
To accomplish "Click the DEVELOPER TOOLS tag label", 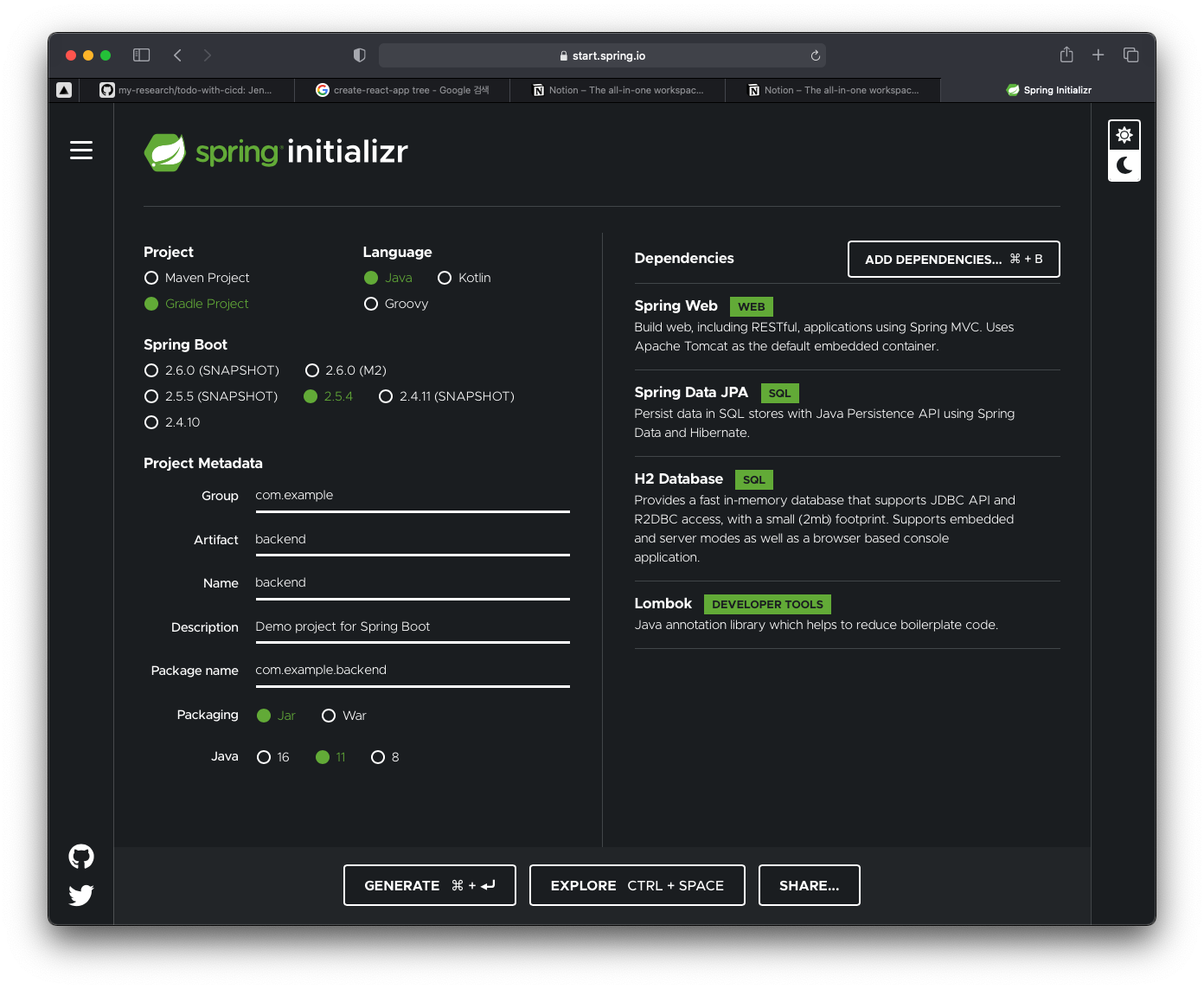I will tap(767, 604).
